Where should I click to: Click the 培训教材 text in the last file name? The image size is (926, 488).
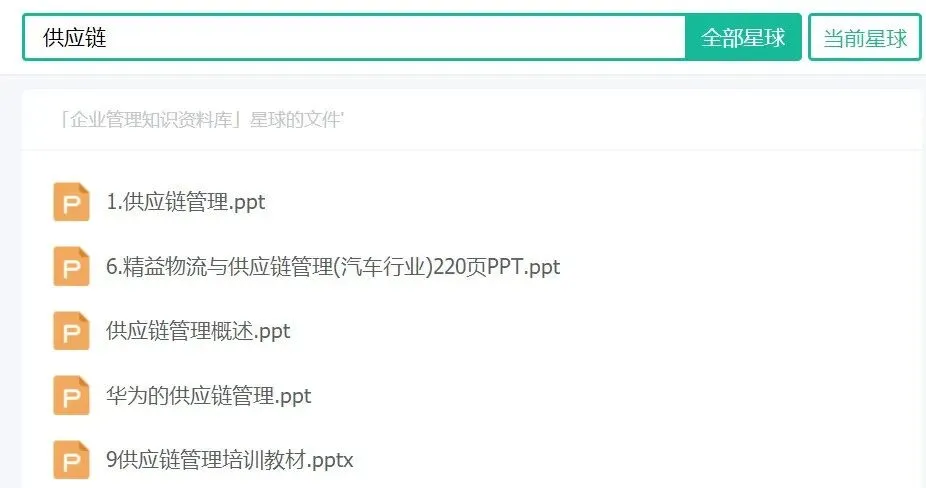[x=265, y=460]
